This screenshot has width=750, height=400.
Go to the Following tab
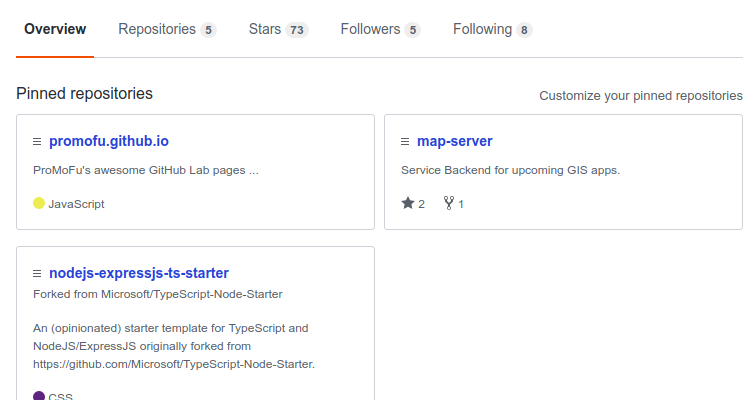tap(492, 29)
